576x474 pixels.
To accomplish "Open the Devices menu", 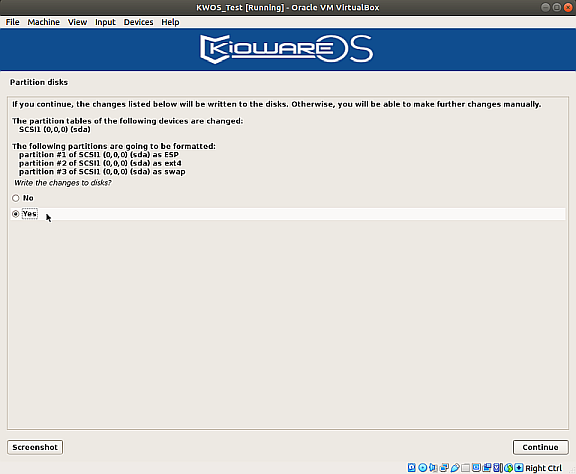I will (138, 22).
